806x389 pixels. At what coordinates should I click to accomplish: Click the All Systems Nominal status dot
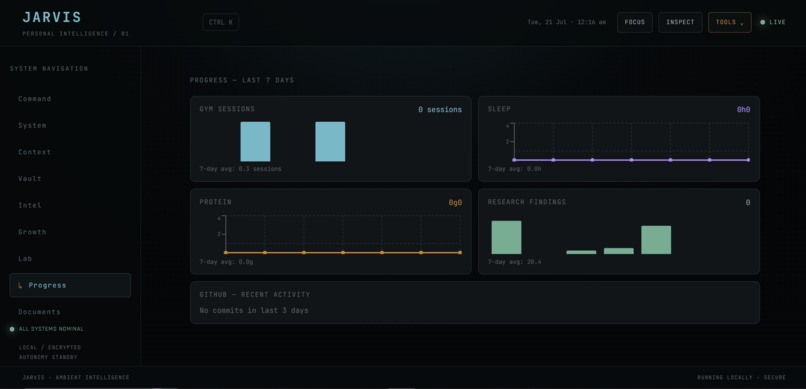[12, 329]
